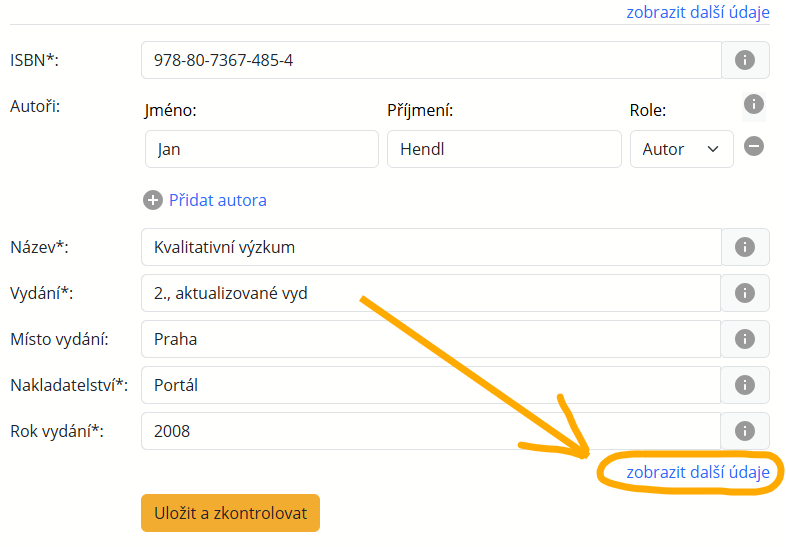Click the info icon beside Rok vydání
The height and width of the screenshot is (547, 786).
click(x=744, y=431)
